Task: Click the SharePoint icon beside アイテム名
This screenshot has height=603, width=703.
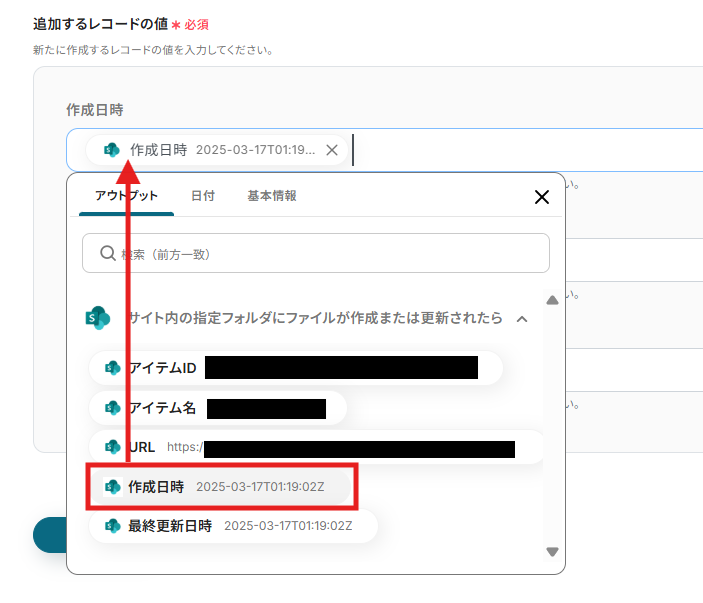Action: [x=113, y=408]
